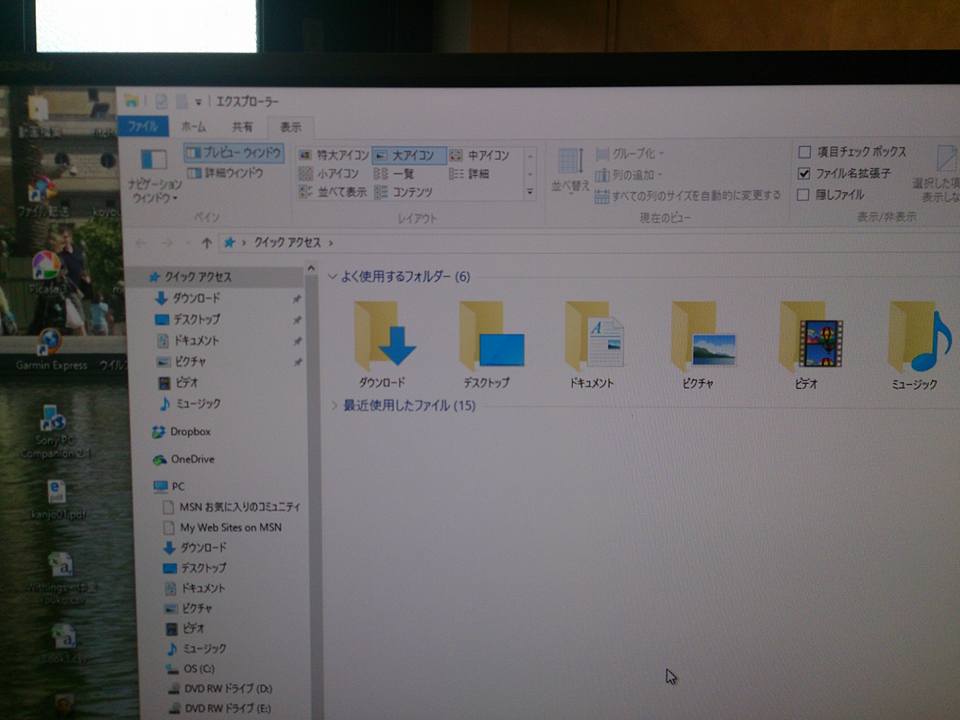Click すべての列のサイズを自動的に変更する
960x720 pixels.
click(688, 196)
